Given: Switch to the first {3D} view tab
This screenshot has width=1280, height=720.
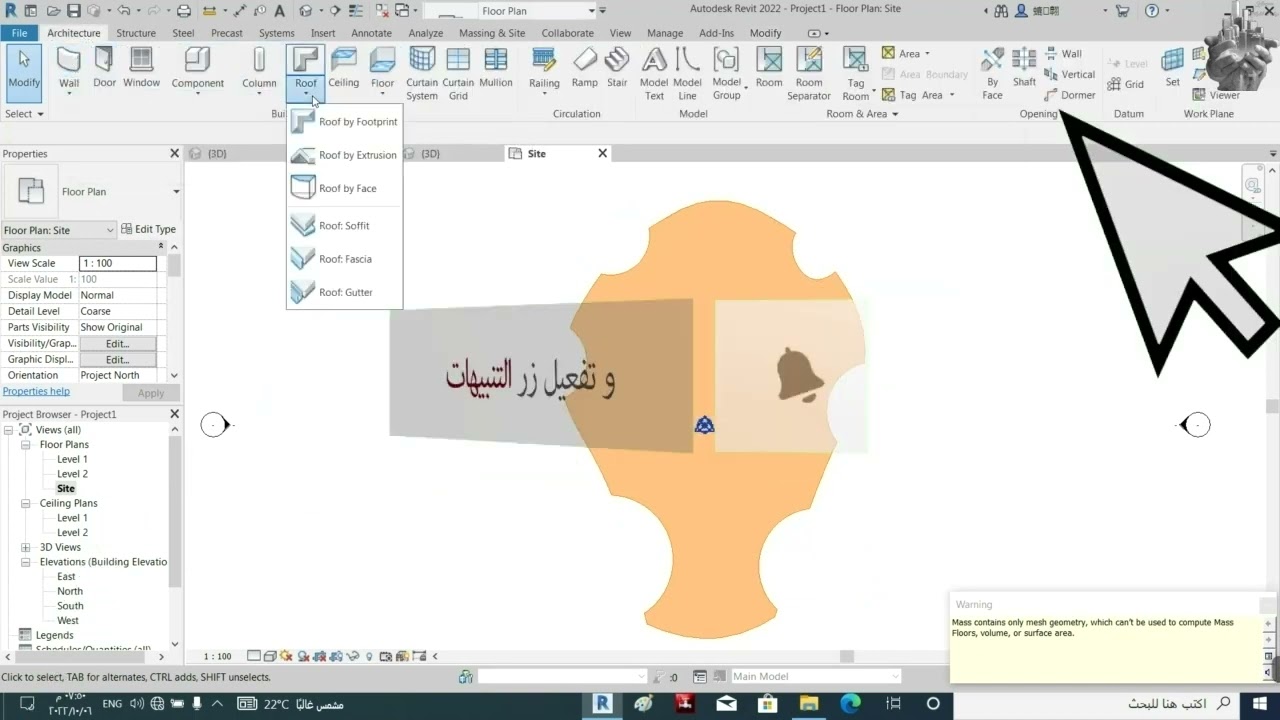Looking at the screenshot, I should coord(217,154).
